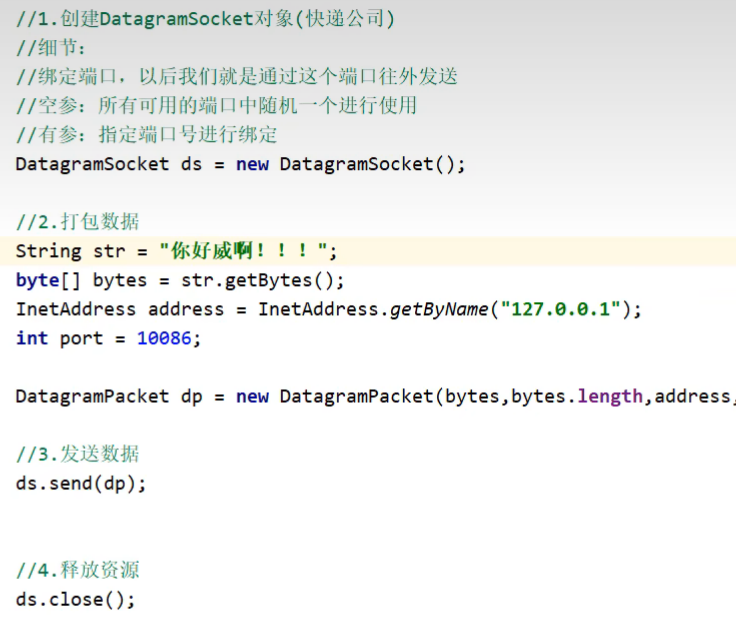
Task: Click the keyword "int" before port
Action: (32, 338)
